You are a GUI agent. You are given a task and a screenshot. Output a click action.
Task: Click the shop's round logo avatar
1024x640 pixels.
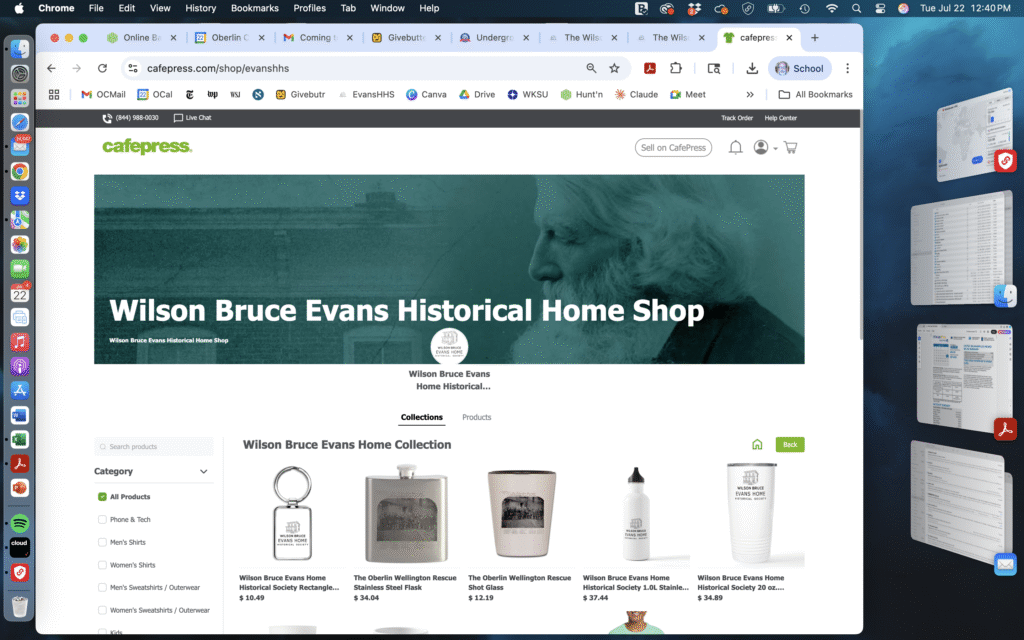449,346
